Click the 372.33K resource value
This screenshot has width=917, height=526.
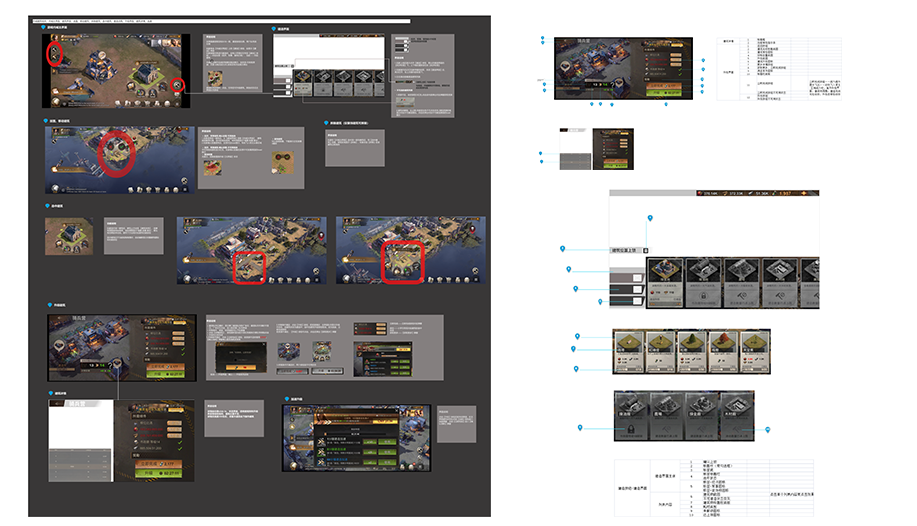tap(736, 193)
